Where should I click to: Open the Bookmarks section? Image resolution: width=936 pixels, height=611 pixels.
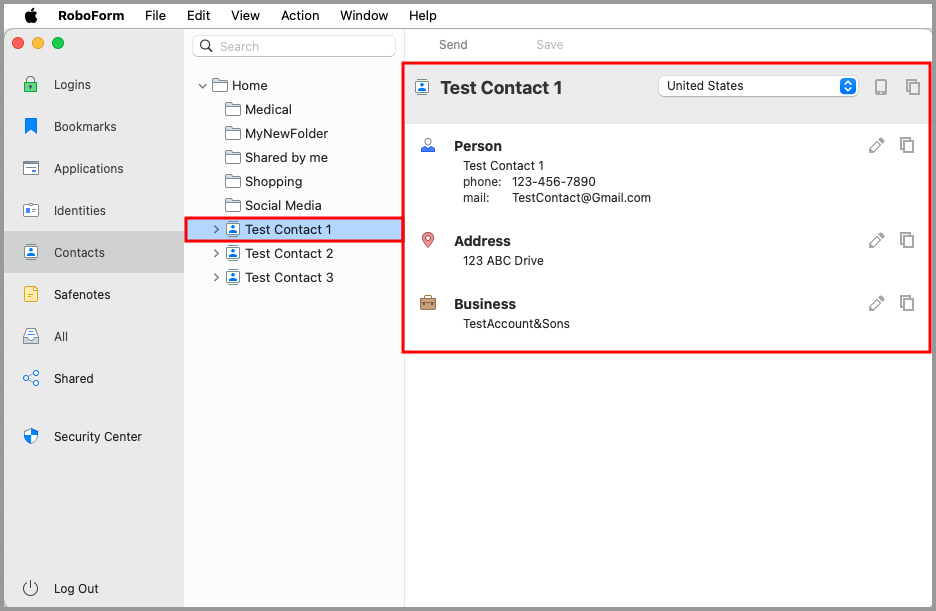(x=94, y=126)
